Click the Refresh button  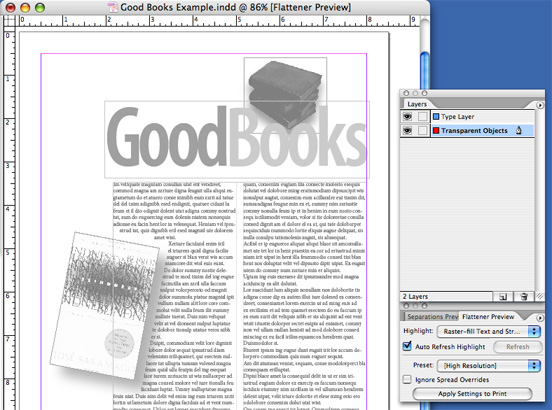518,347
